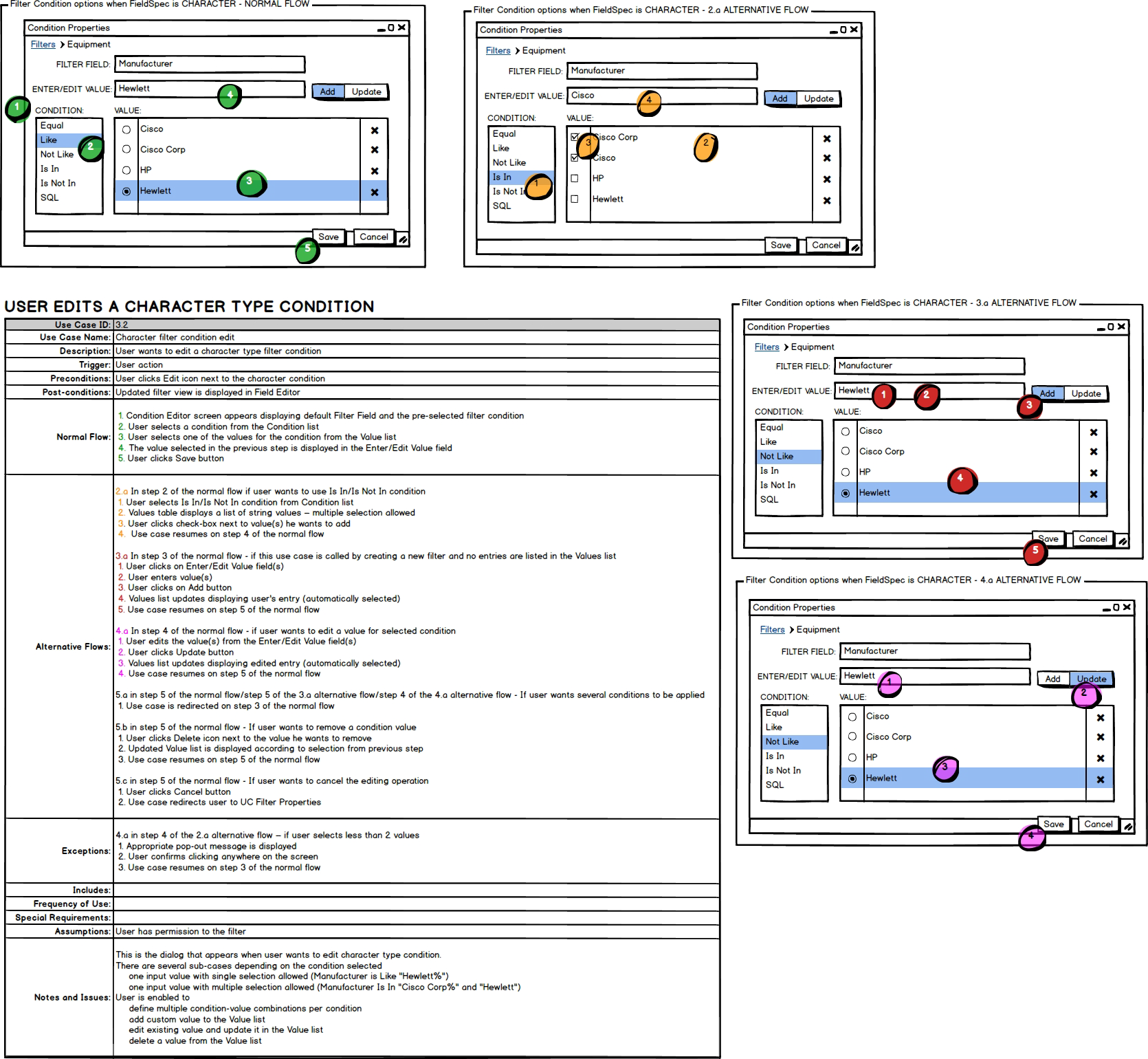Click Add button in Normal Flow dialog
The height and width of the screenshot is (1059, 1148).
pyautogui.click(x=328, y=91)
